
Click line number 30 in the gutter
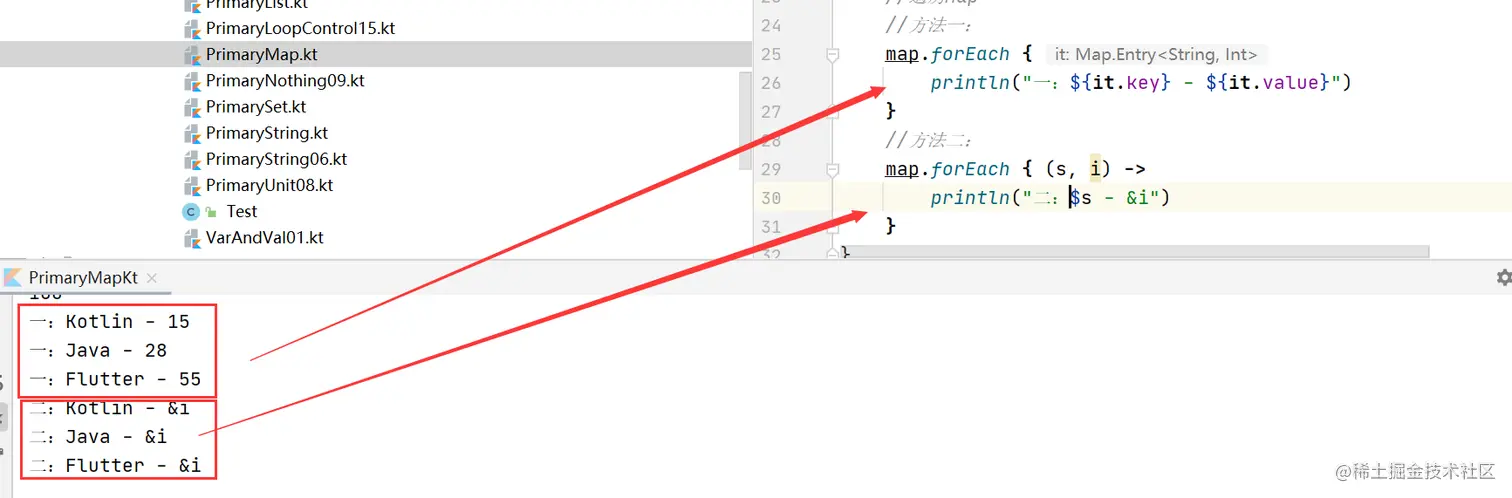pyautogui.click(x=771, y=198)
